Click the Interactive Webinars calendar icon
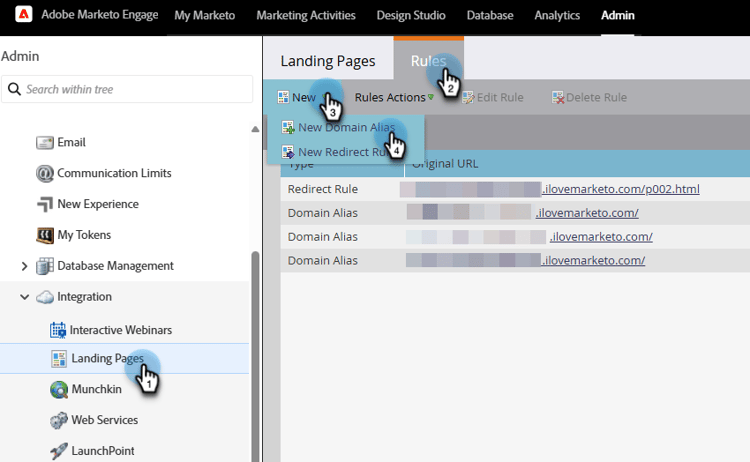750x462 pixels. point(58,330)
